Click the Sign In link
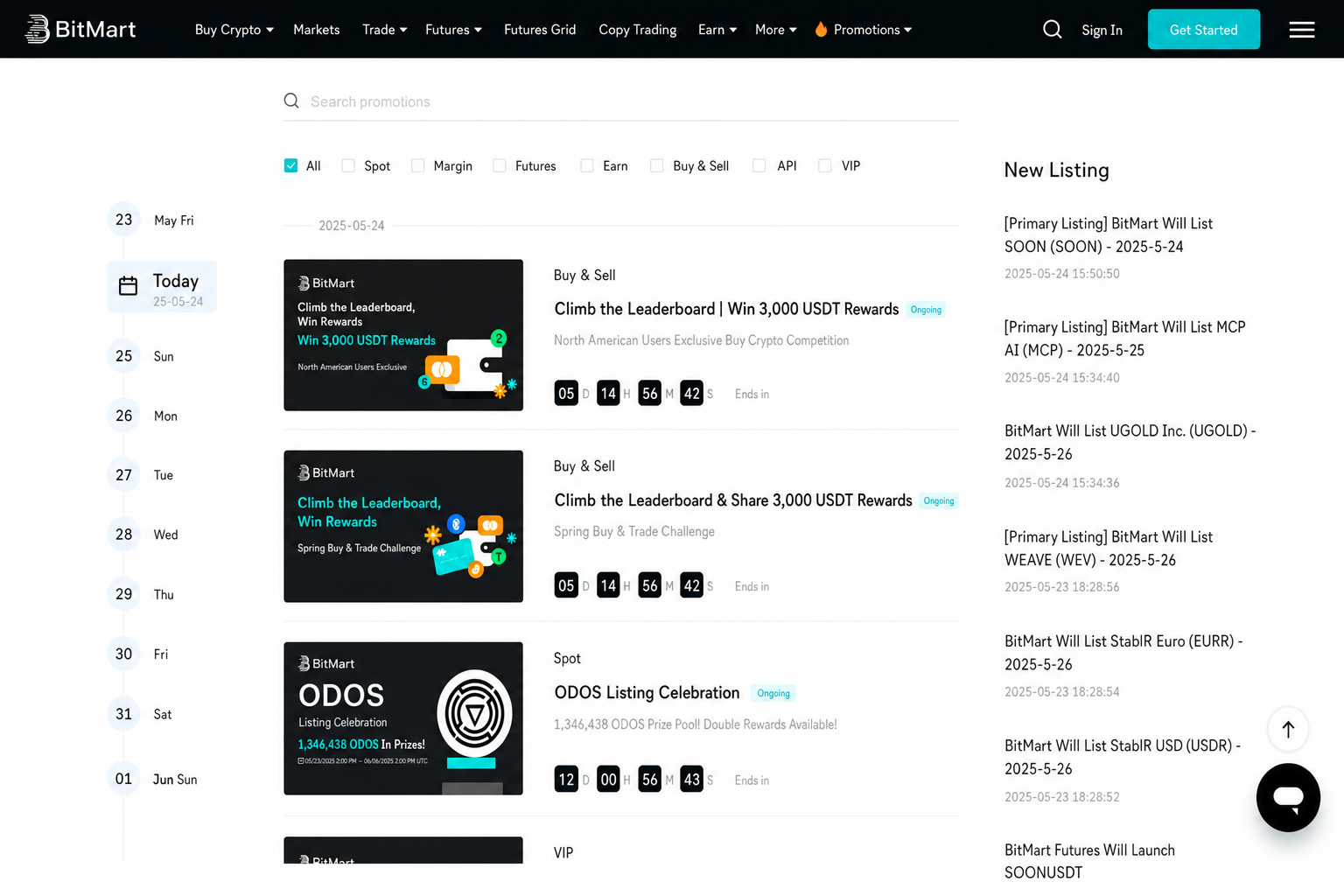The width and height of the screenshot is (1344, 896). (x=1102, y=30)
